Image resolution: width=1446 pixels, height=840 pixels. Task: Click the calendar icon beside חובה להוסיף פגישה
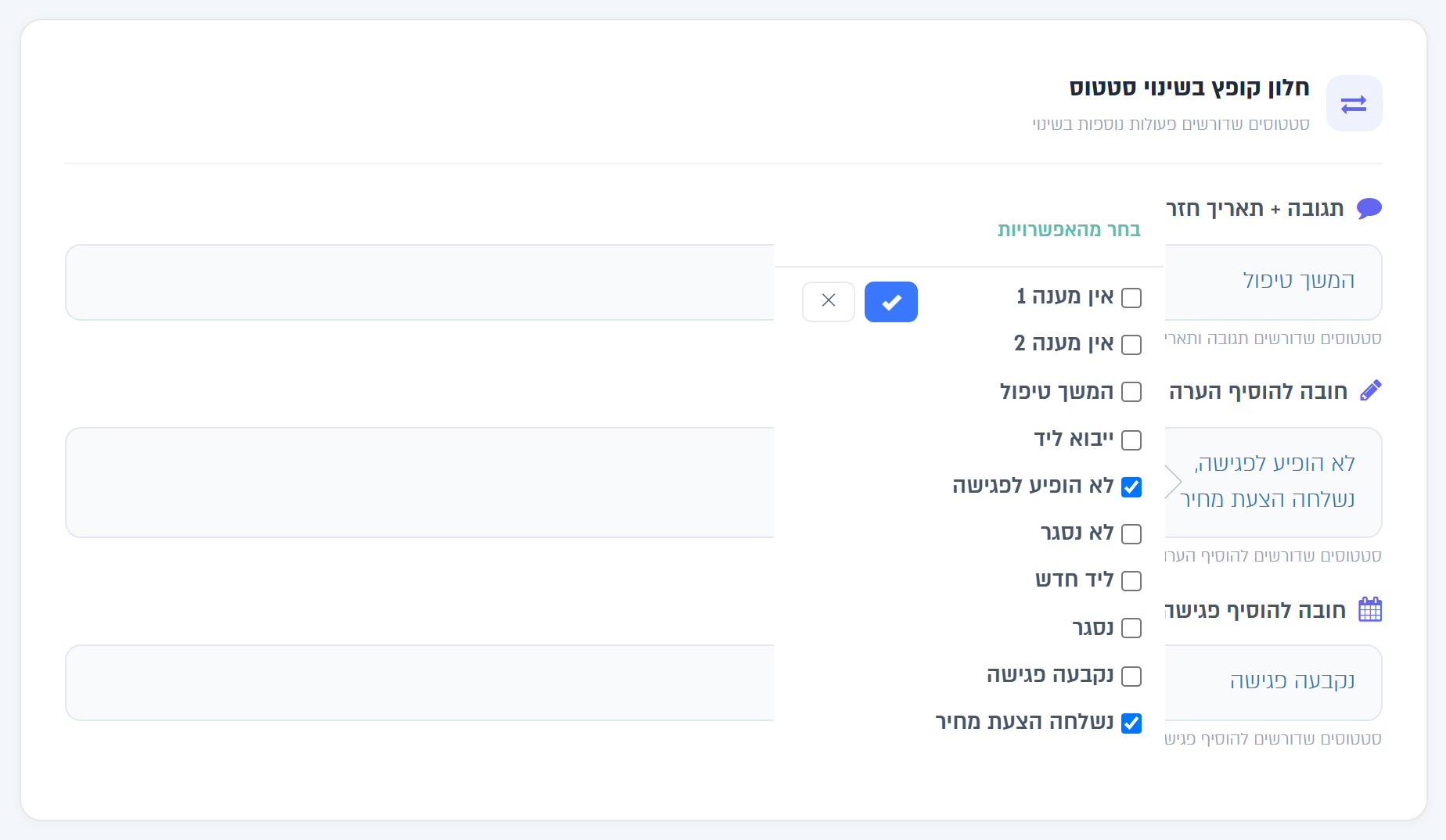click(x=1370, y=609)
